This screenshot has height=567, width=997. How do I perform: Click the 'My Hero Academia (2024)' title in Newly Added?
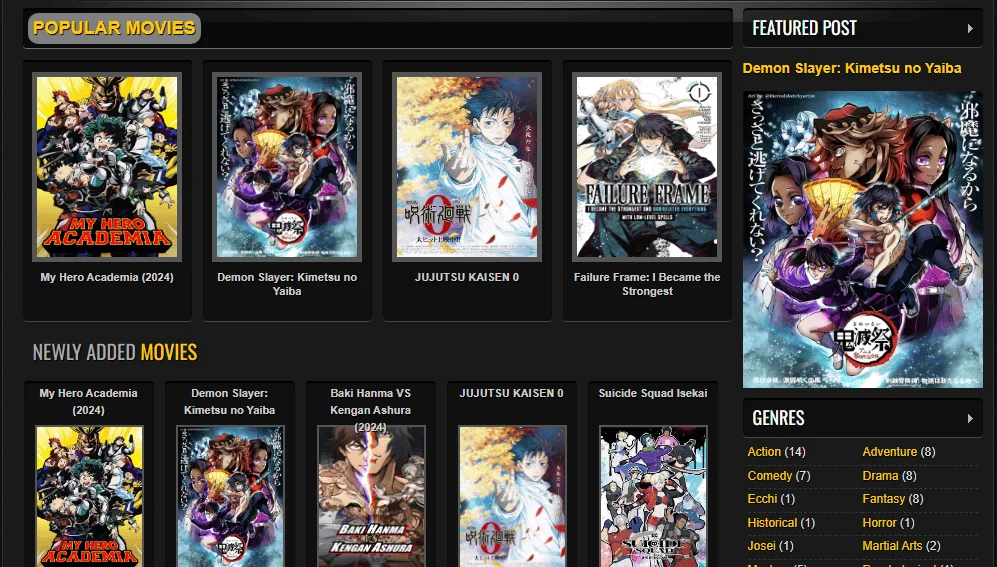point(88,401)
